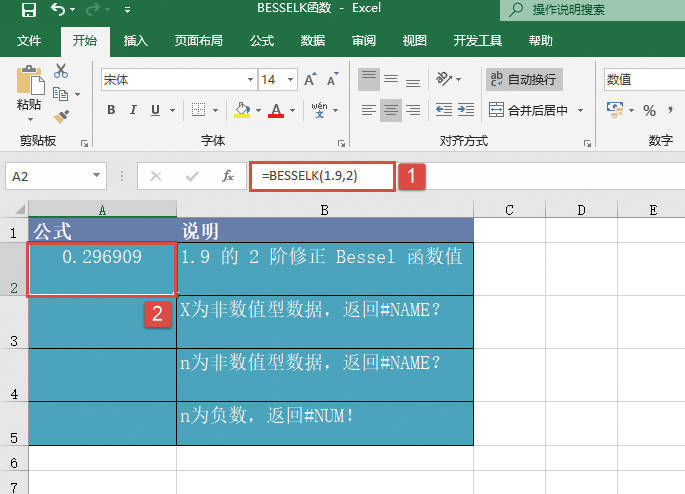This screenshot has width=685, height=494.
Task: Click the 合并后居中 merge button
Action: [x=529, y=110]
